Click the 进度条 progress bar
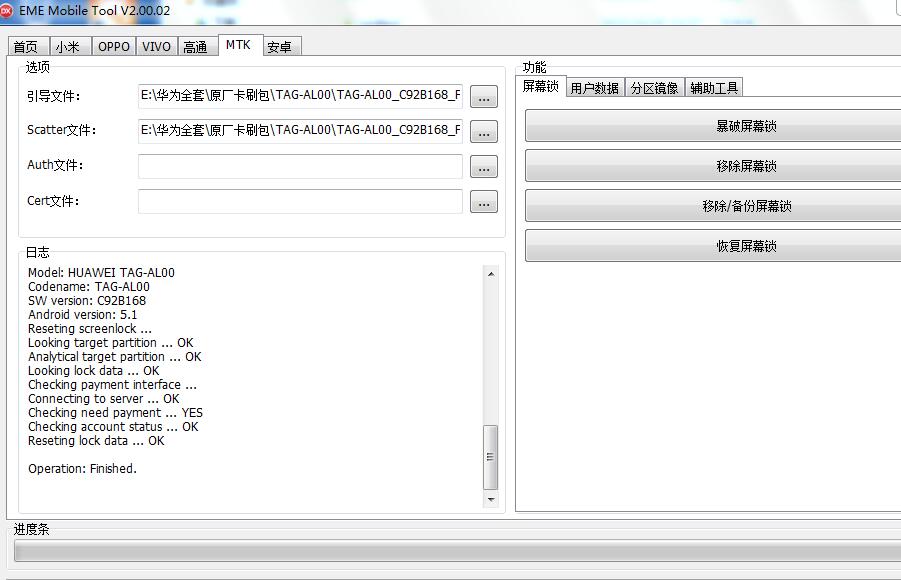 point(457,551)
